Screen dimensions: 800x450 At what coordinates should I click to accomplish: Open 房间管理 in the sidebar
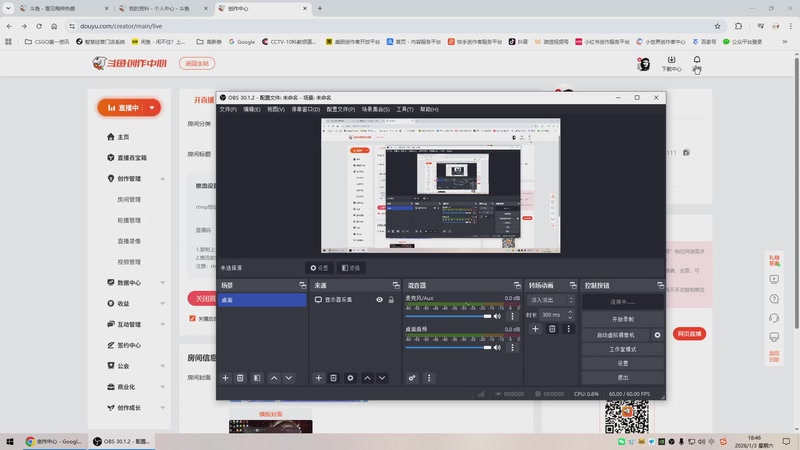click(x=129, y=199)
